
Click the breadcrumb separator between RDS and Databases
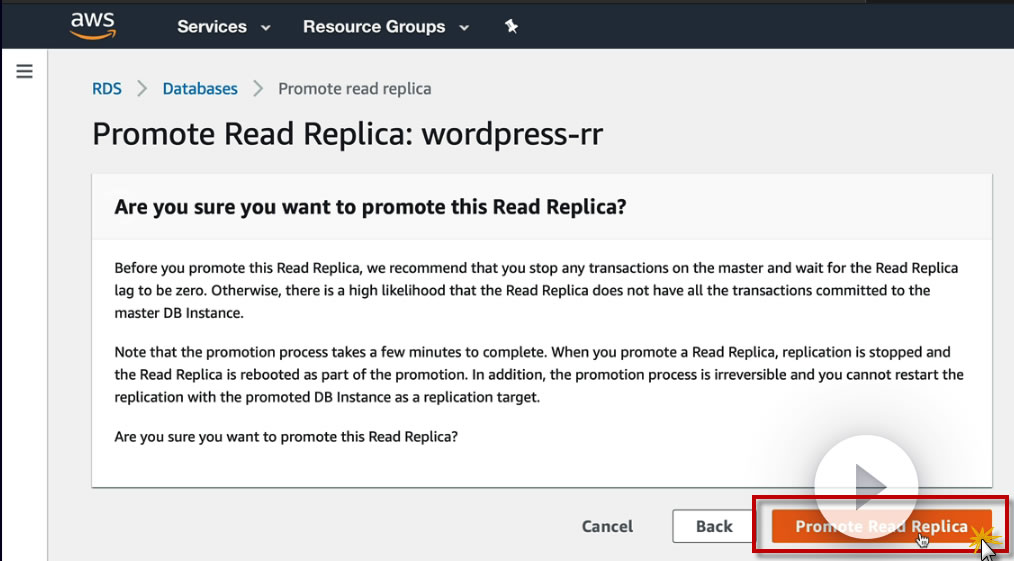coord(142,89)
